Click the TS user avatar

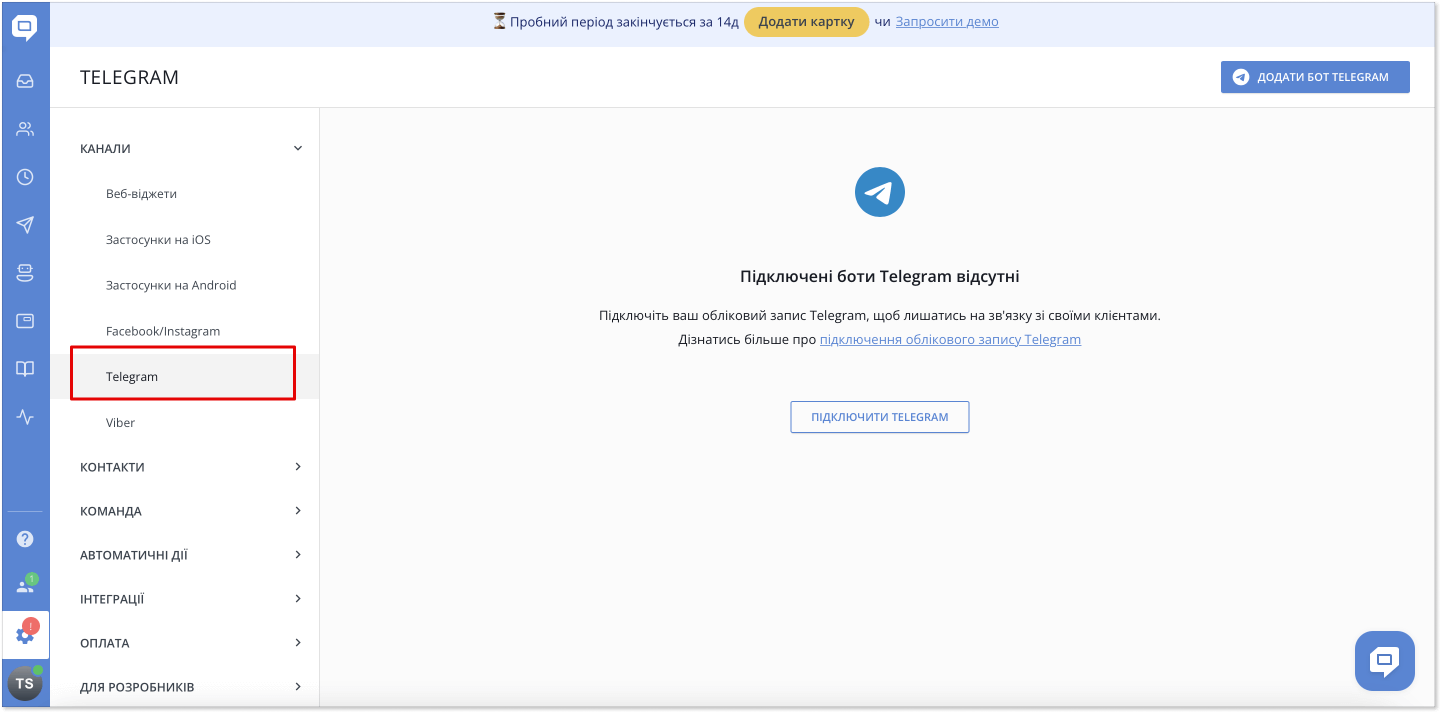(25, 683)
